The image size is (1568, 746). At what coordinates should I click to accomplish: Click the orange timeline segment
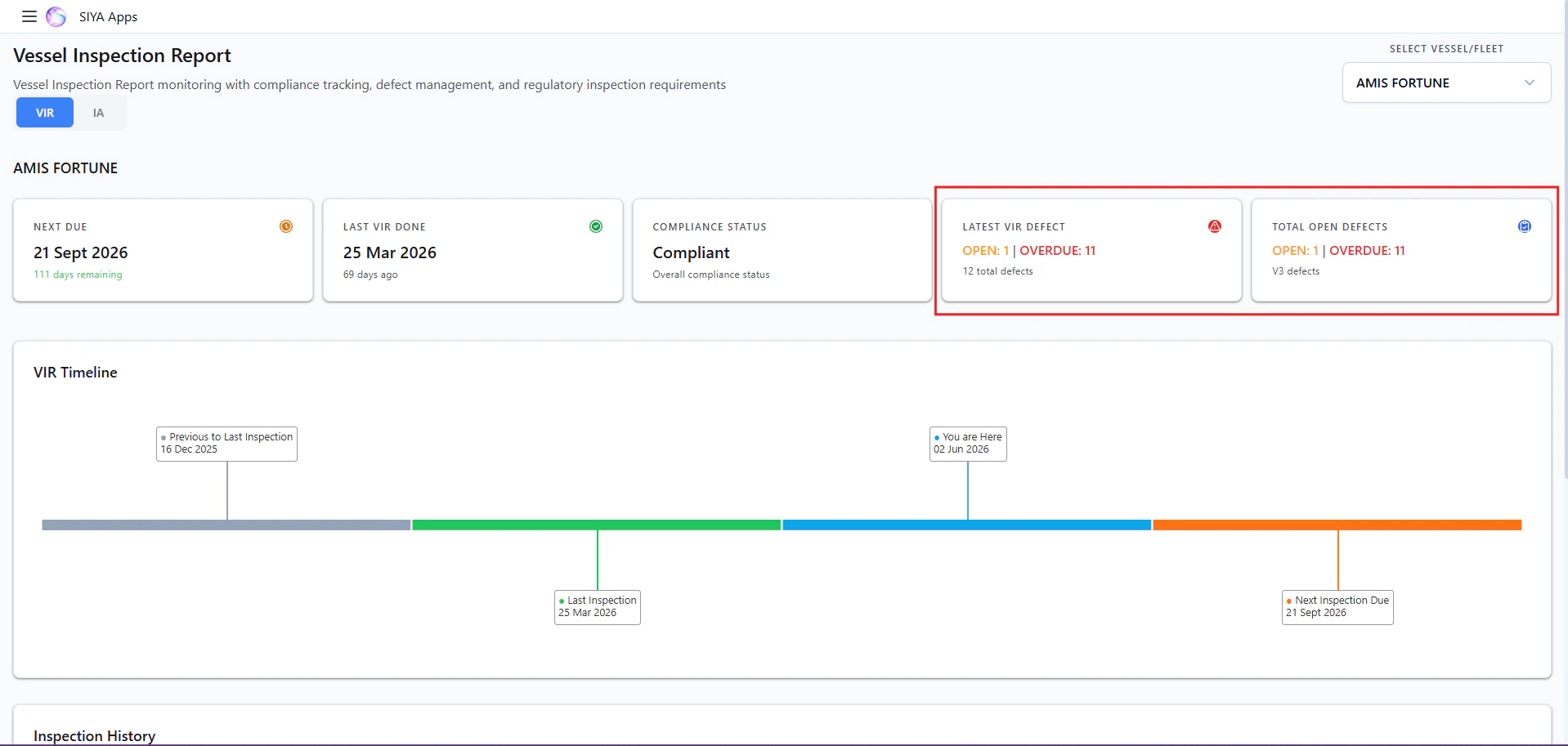click(1337, 525)
